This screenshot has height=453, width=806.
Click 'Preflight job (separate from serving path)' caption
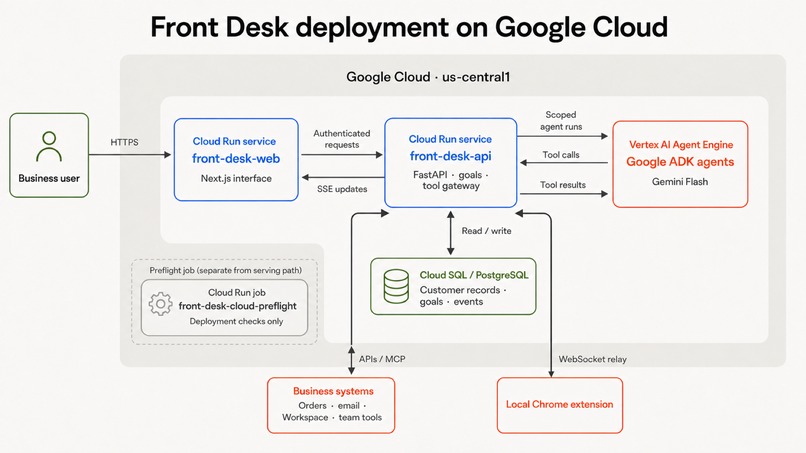point(225,270)
